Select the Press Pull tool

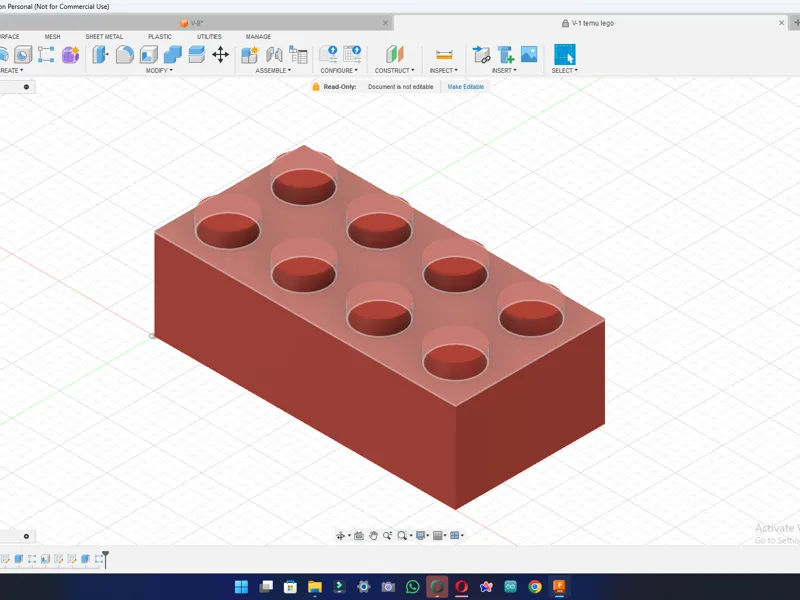(101, 55)
